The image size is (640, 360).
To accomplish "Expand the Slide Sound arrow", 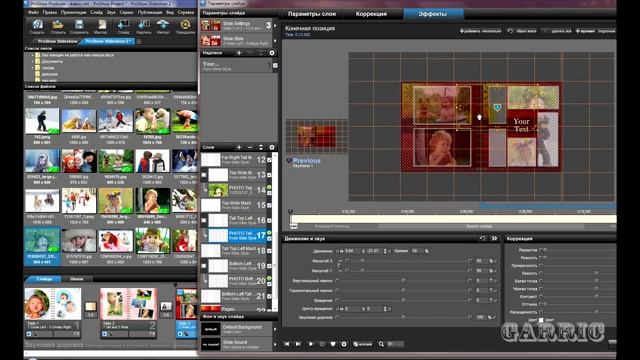I will (275, 344).
